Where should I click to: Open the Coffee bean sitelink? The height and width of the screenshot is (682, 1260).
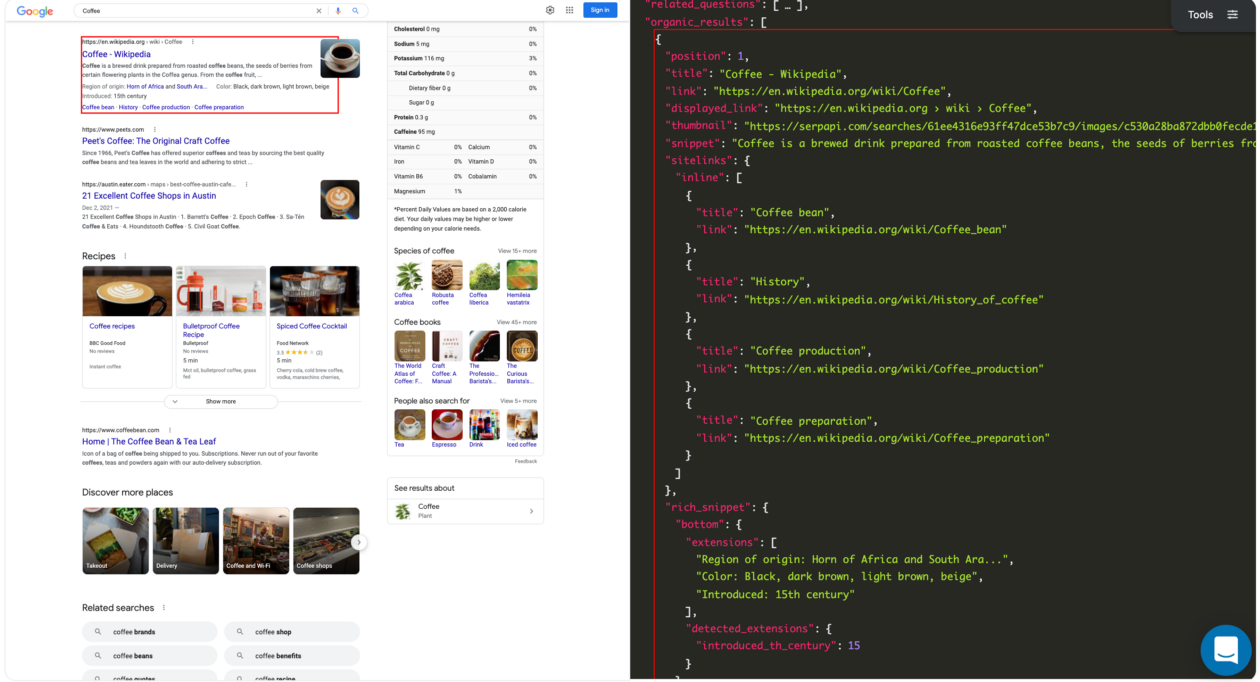[98, 107]
